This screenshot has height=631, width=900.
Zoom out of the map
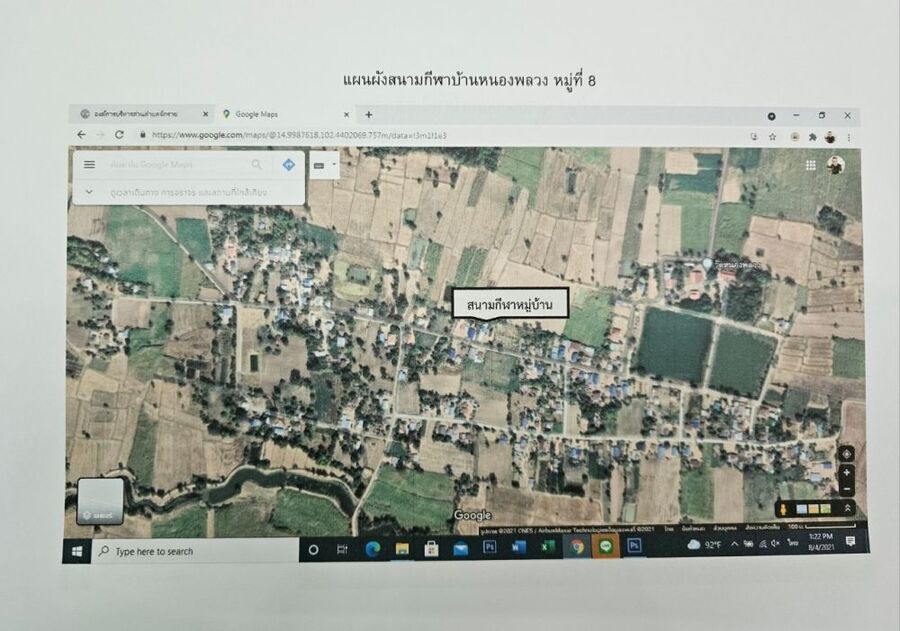(x=846, y=488)
